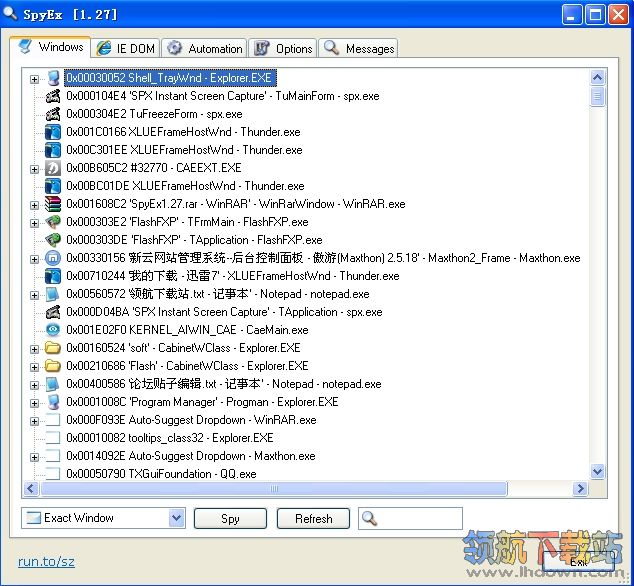634x586 pixels.
Task: Click the blank window icon beside tooltips_class32
Action: point(53,438)
